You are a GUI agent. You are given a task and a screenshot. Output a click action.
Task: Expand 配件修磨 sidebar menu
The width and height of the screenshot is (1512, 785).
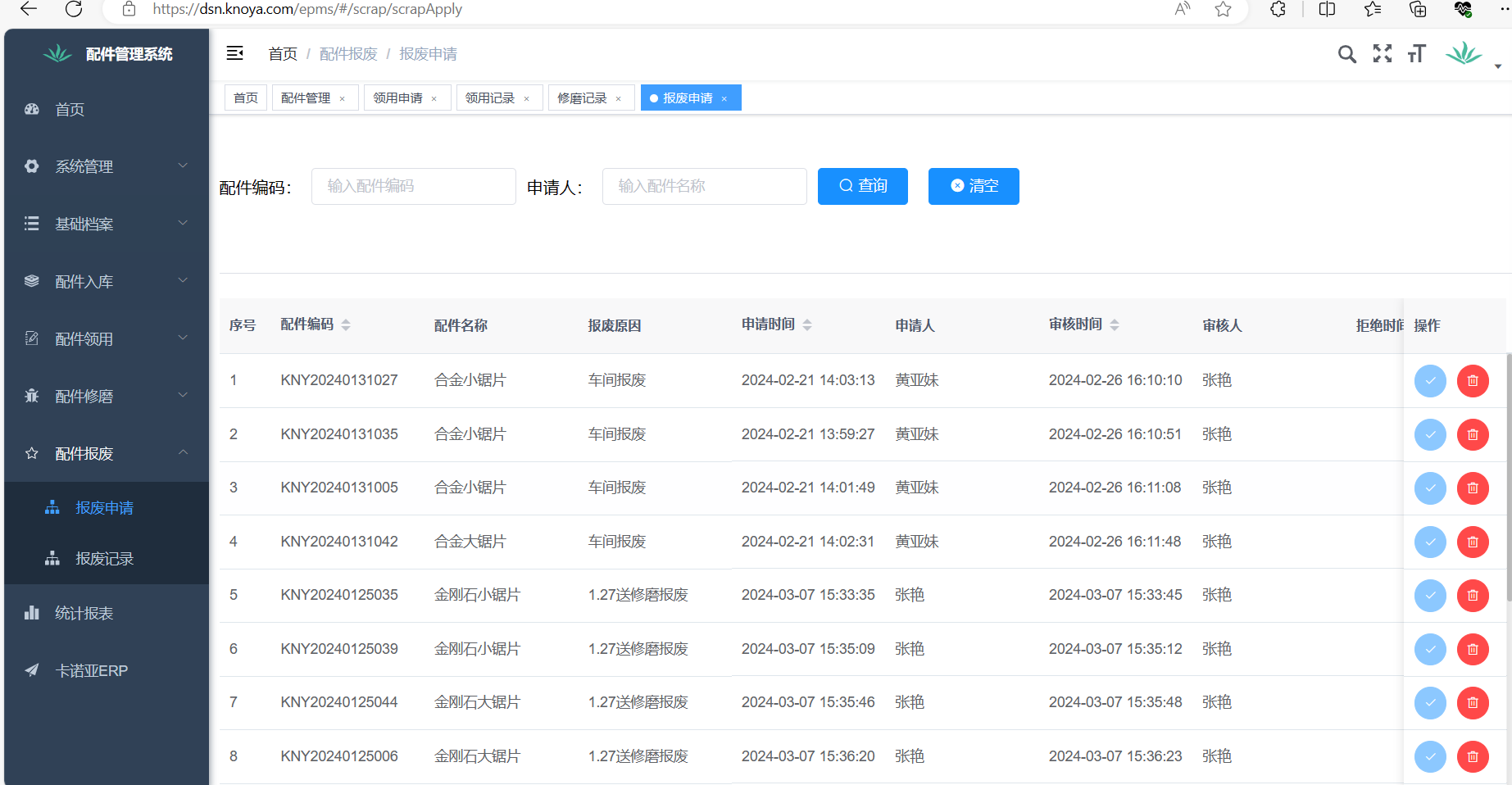pyautogui.click(x=107, y=396)
